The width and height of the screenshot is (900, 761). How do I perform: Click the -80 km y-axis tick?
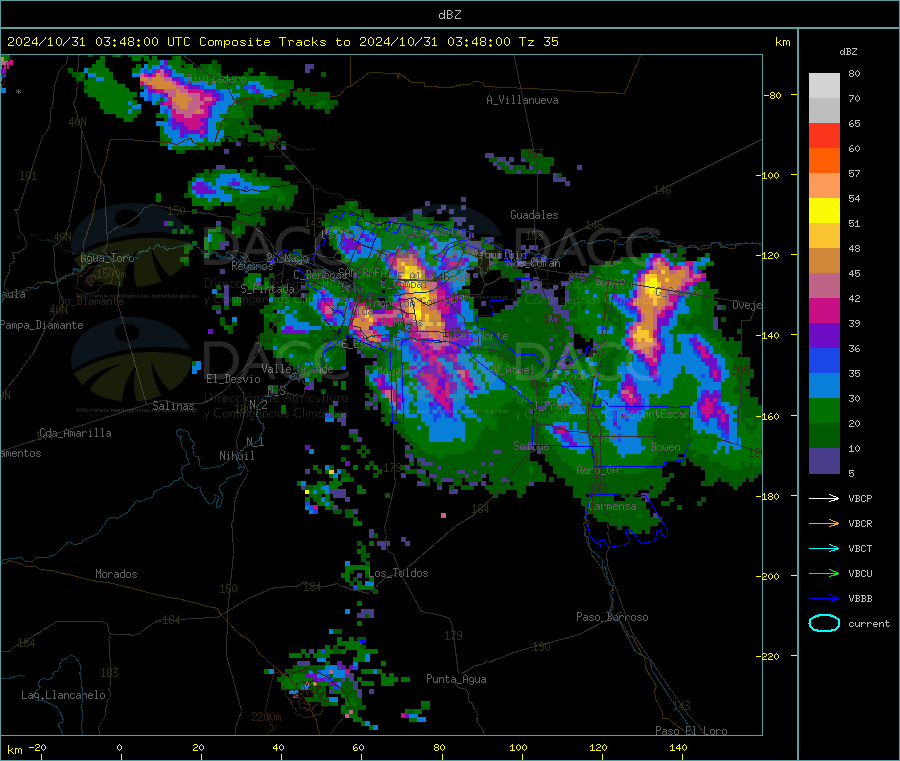772,95
